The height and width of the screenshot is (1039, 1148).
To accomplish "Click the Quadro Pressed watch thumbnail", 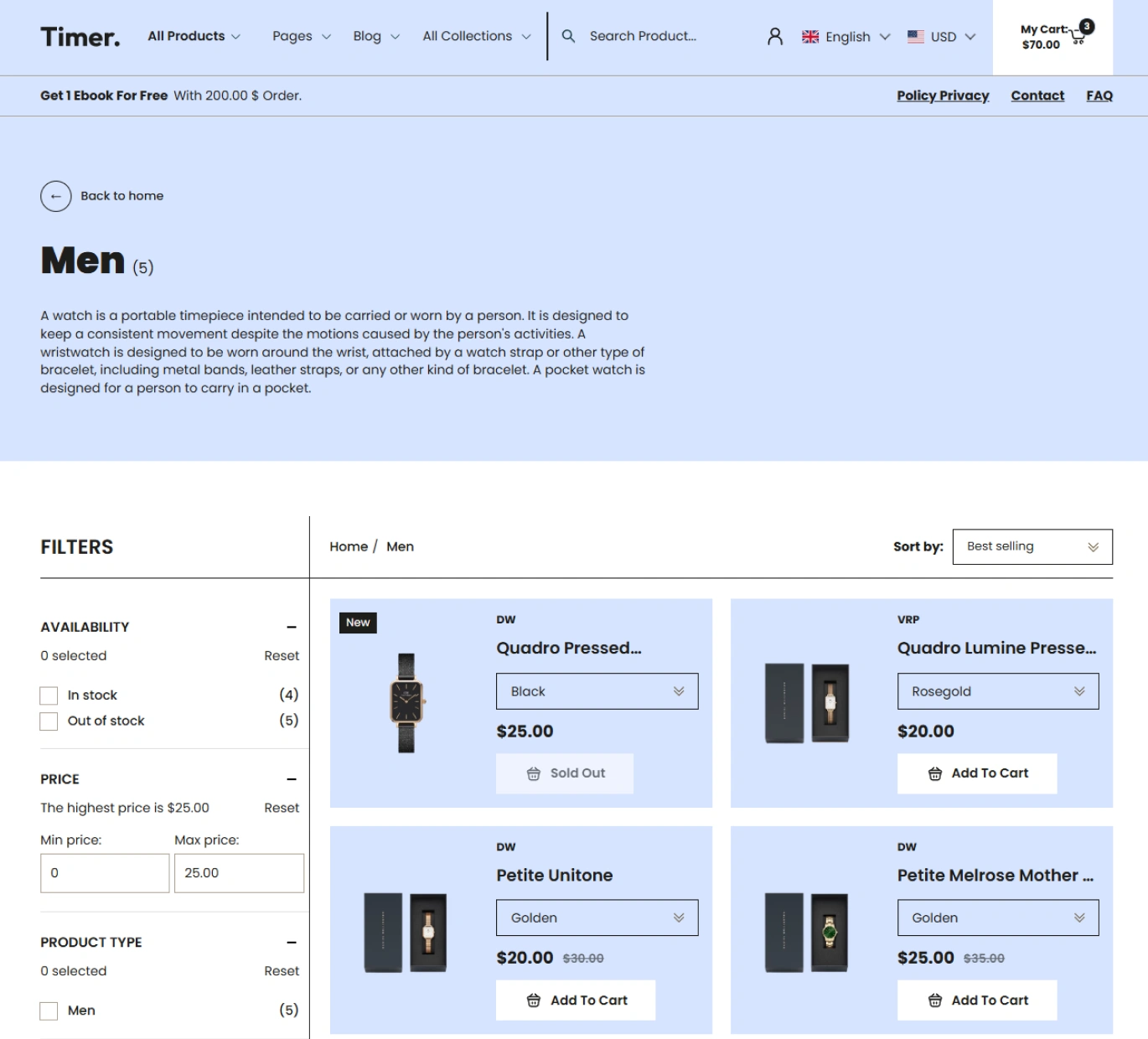I will click(406, 703).
